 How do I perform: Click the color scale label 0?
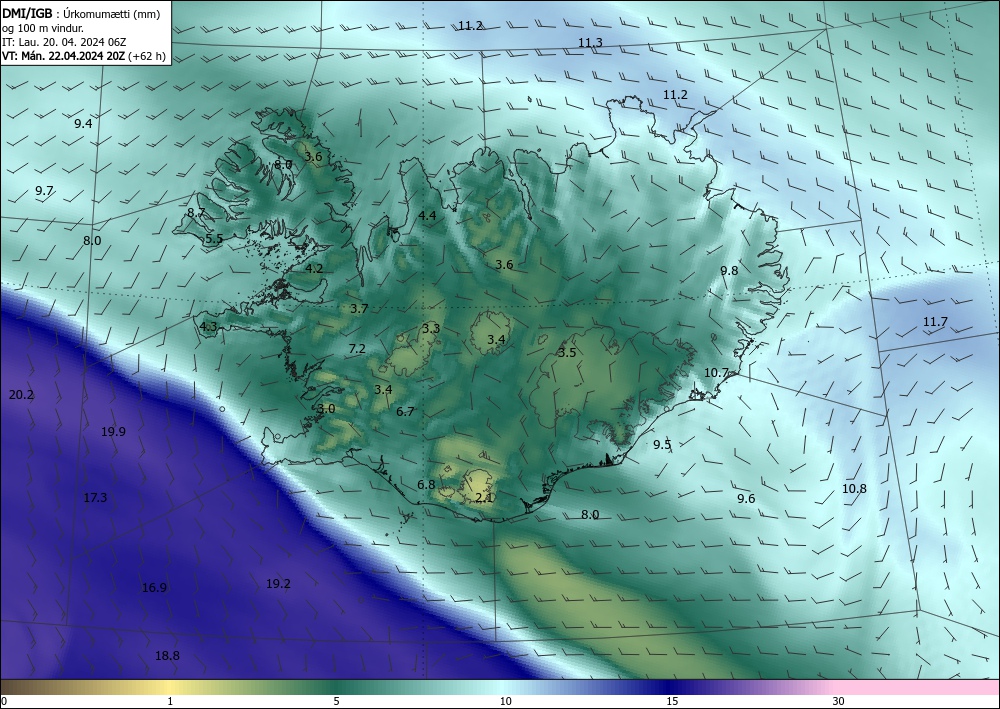(x=4, y=701)
